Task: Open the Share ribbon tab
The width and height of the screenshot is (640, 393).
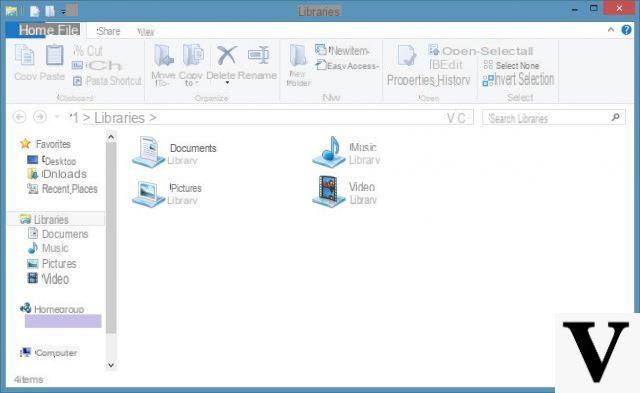Action: 108,31
